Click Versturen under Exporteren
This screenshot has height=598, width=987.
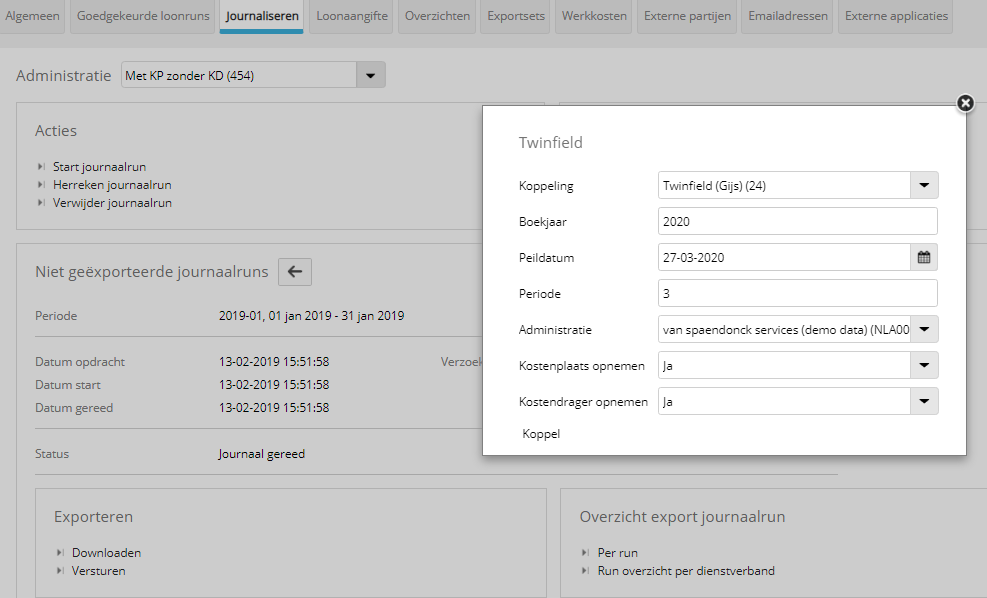(x=98, y=571)
